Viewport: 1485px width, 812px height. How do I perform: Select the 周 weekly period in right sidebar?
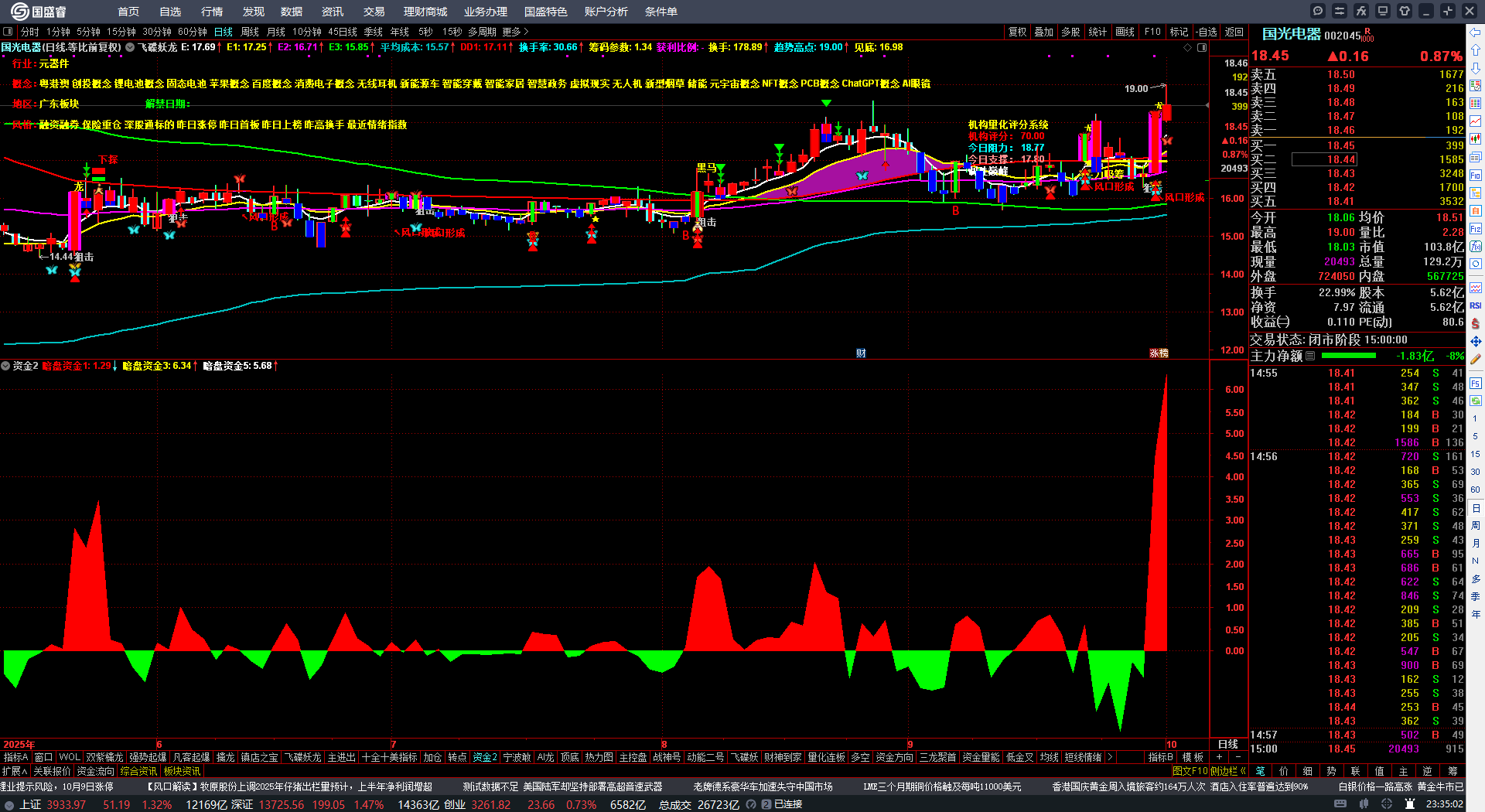tap(1476, 526)
